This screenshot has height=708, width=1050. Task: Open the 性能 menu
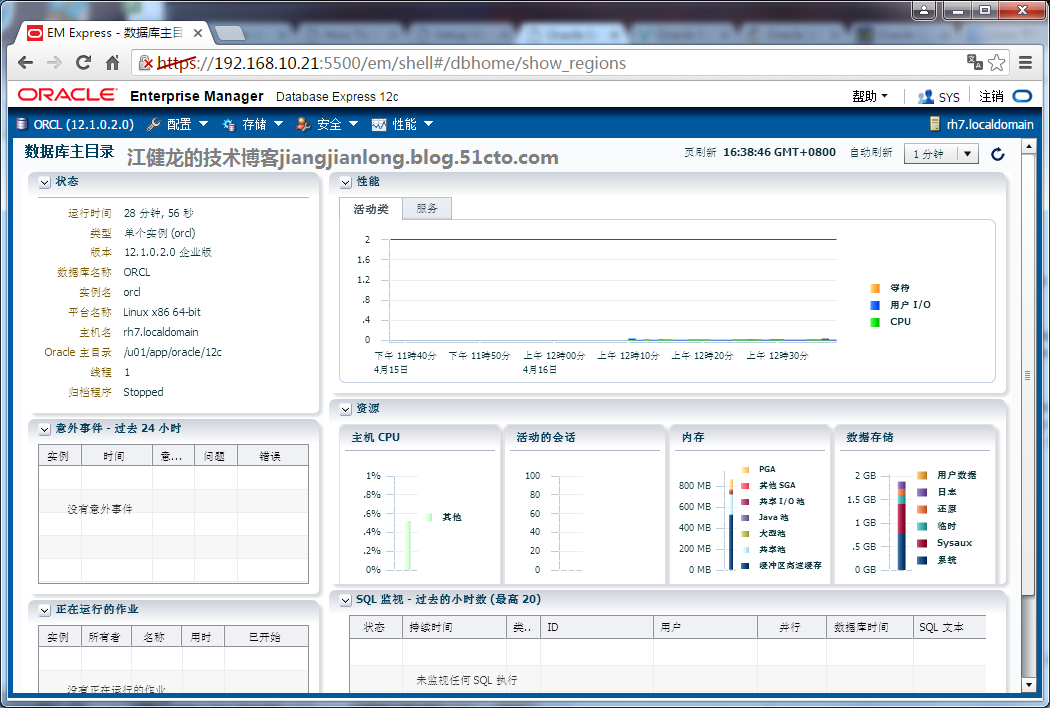point(402,124)
